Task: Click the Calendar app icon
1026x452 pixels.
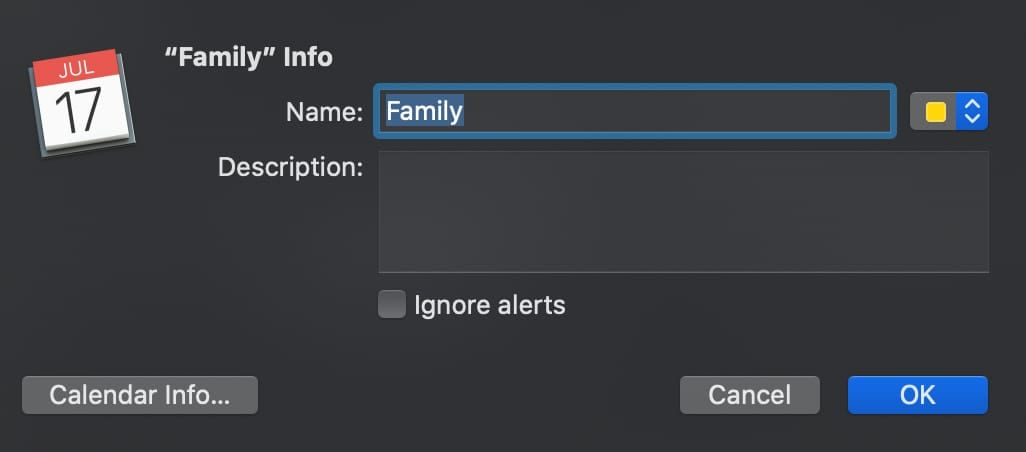Action: click(x=82, y=105)
